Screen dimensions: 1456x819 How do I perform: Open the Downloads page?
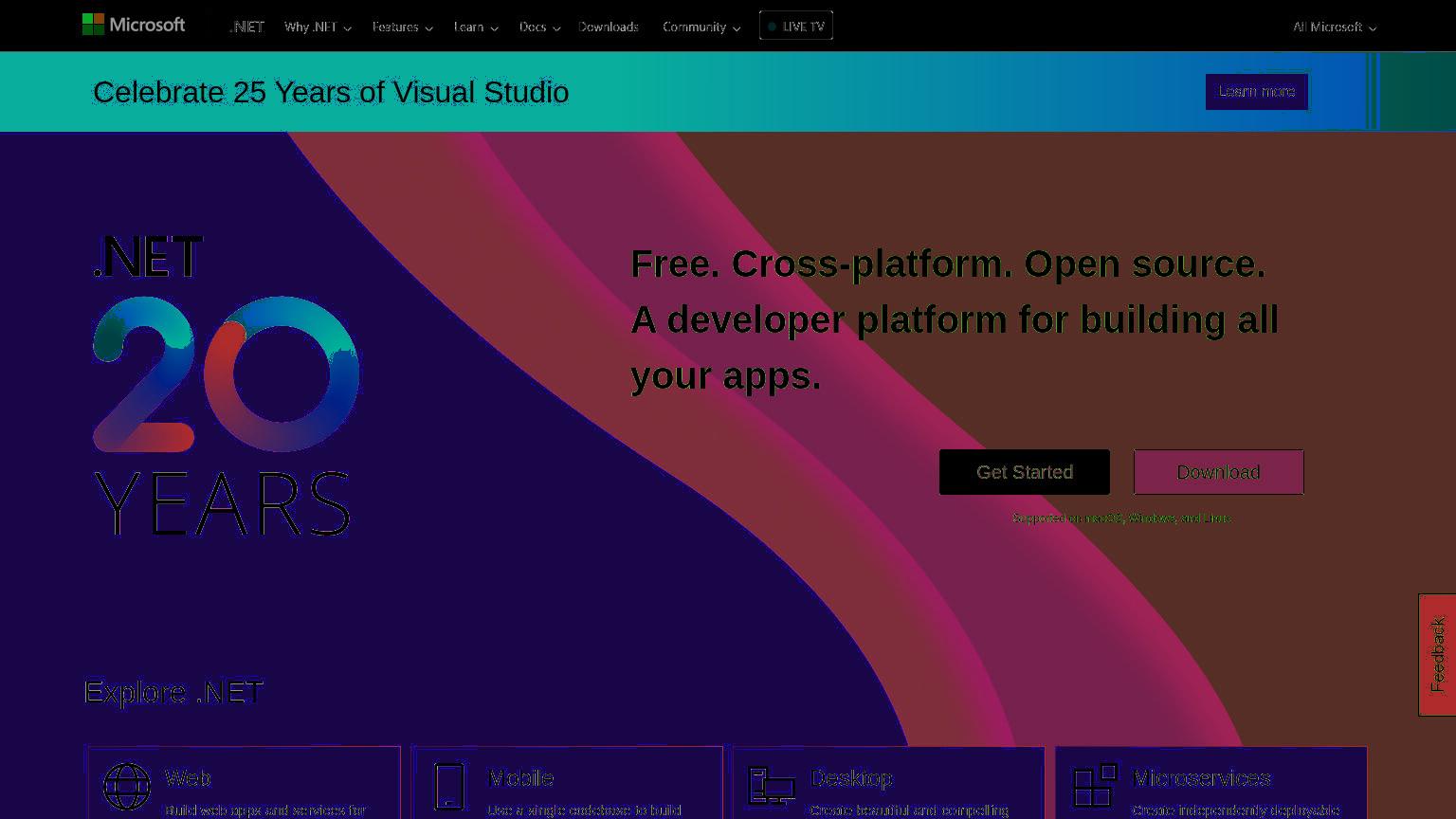coord(609,27)
